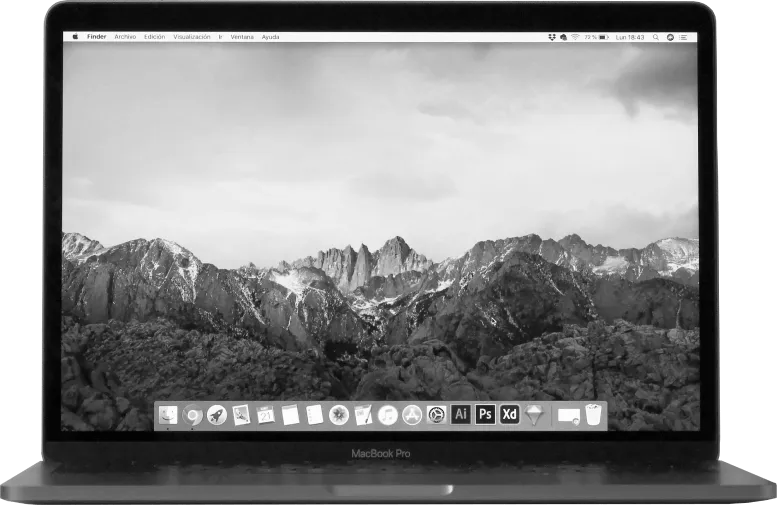Screen dimensions: 777x505
Task: Toggle the Wi-Fi status menu
Action: point(576,37)
